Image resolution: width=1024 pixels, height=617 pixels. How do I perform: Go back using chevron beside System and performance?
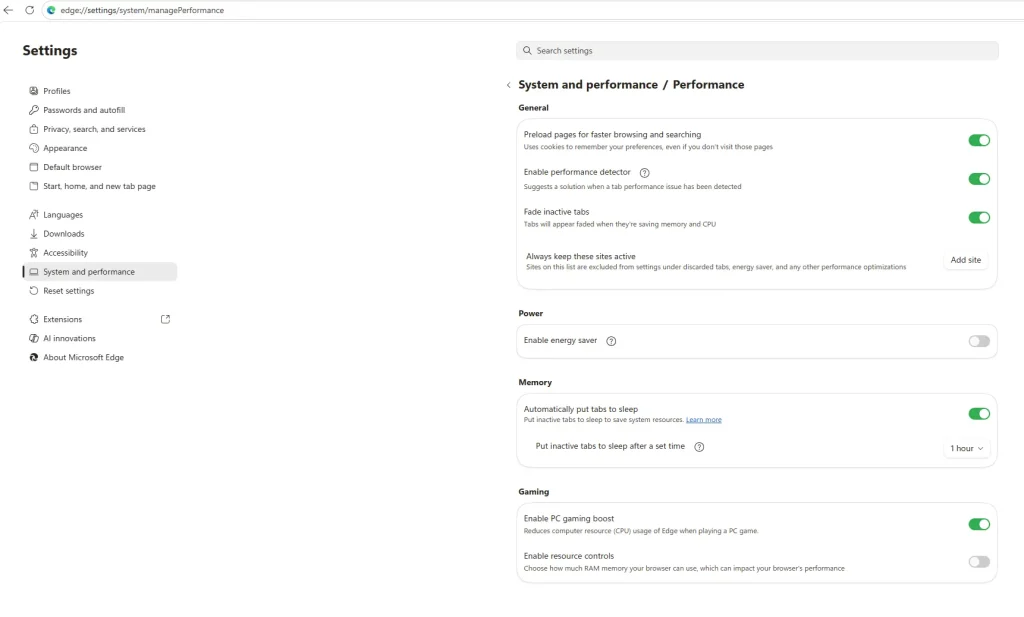point(509,85)
